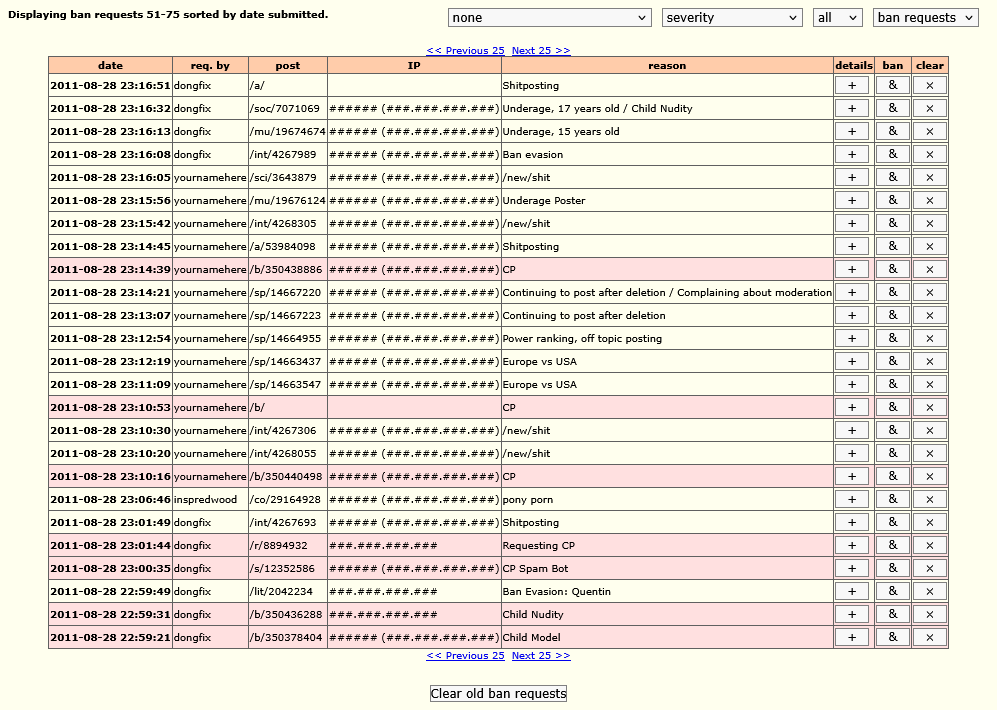This screenshot has width=997, height=710.
Task: Open the "none" filter dropdown
Action: pos(550,18)
